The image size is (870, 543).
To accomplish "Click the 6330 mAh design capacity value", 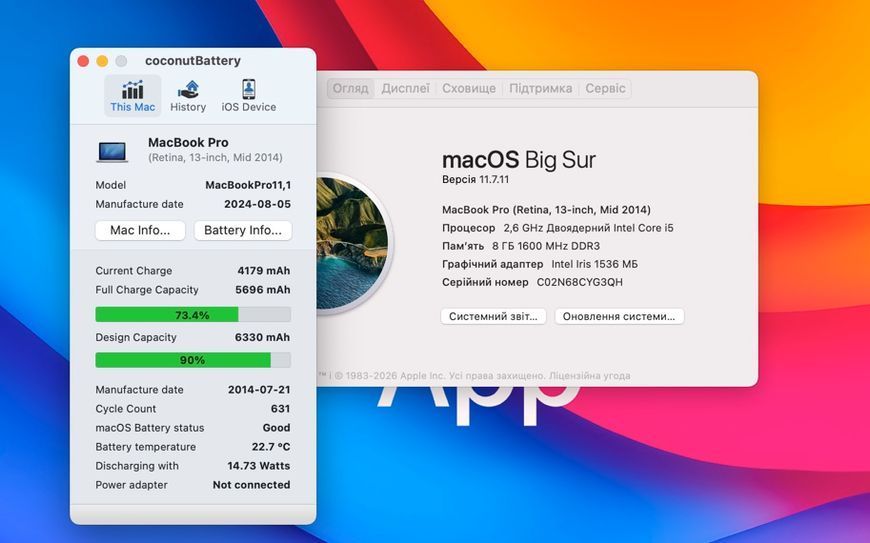I will [x=262, y=337].
